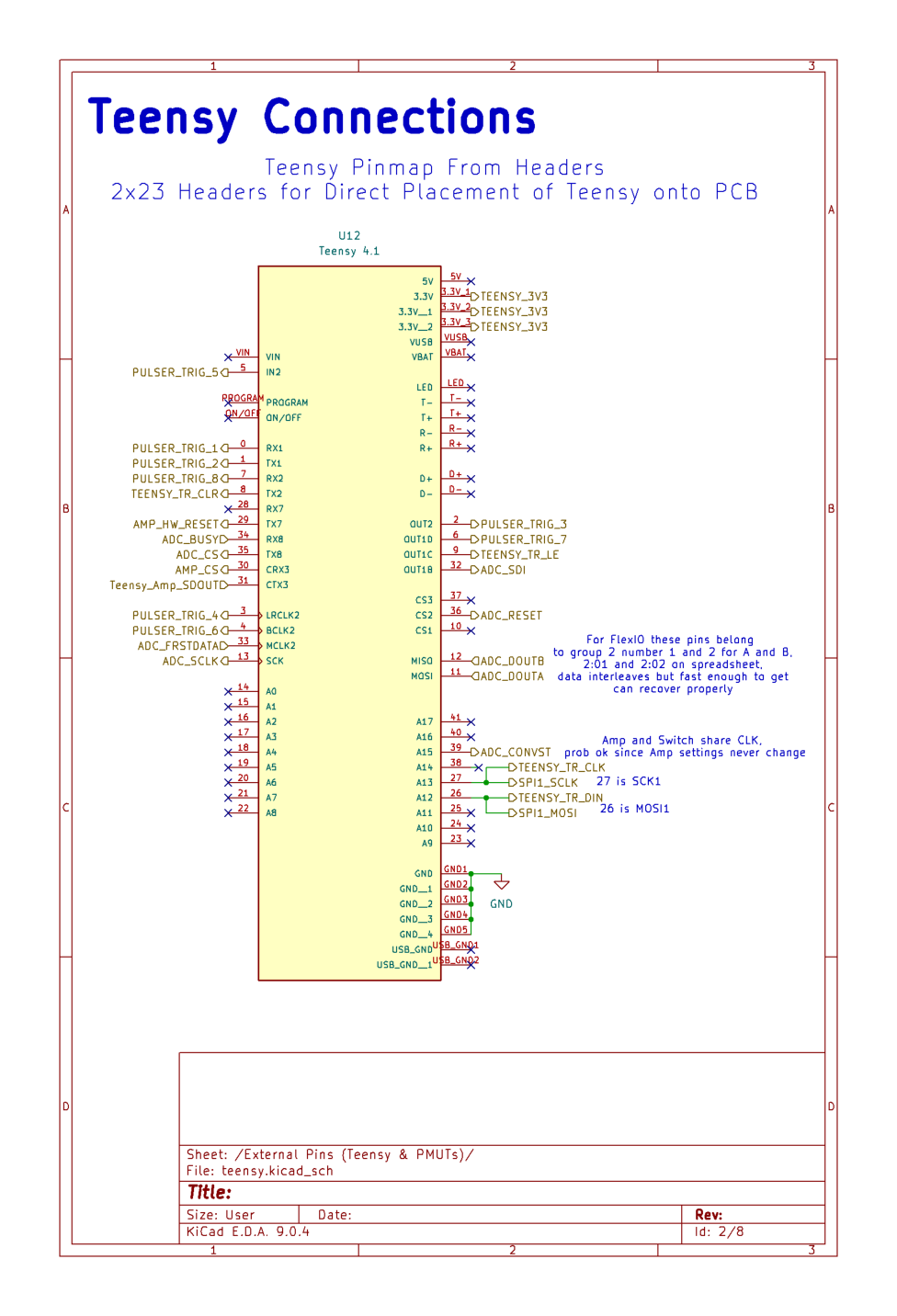The height and width of the screenshot is (1316, 897).
Task: Select the ADC_BUSY input label
Action: (195, 539)
